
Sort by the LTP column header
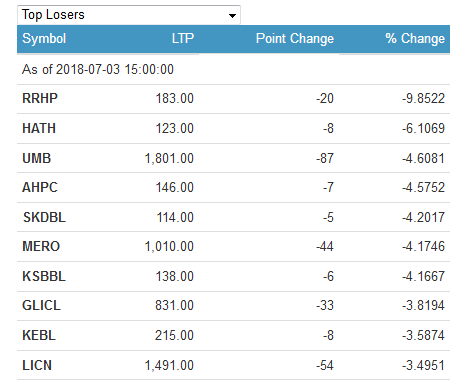point(183,38)
